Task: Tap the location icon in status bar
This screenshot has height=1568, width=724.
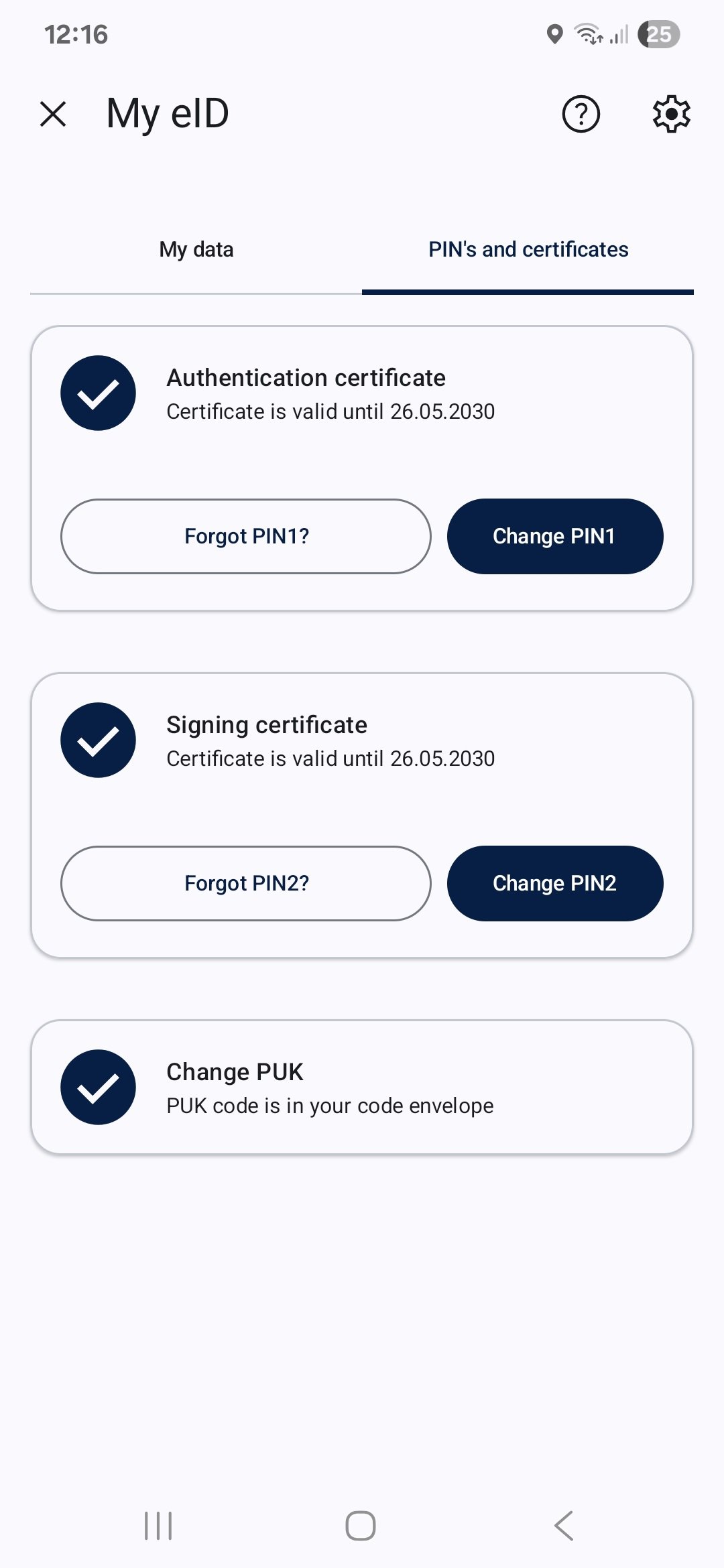Action: click(x=554, y=34)
